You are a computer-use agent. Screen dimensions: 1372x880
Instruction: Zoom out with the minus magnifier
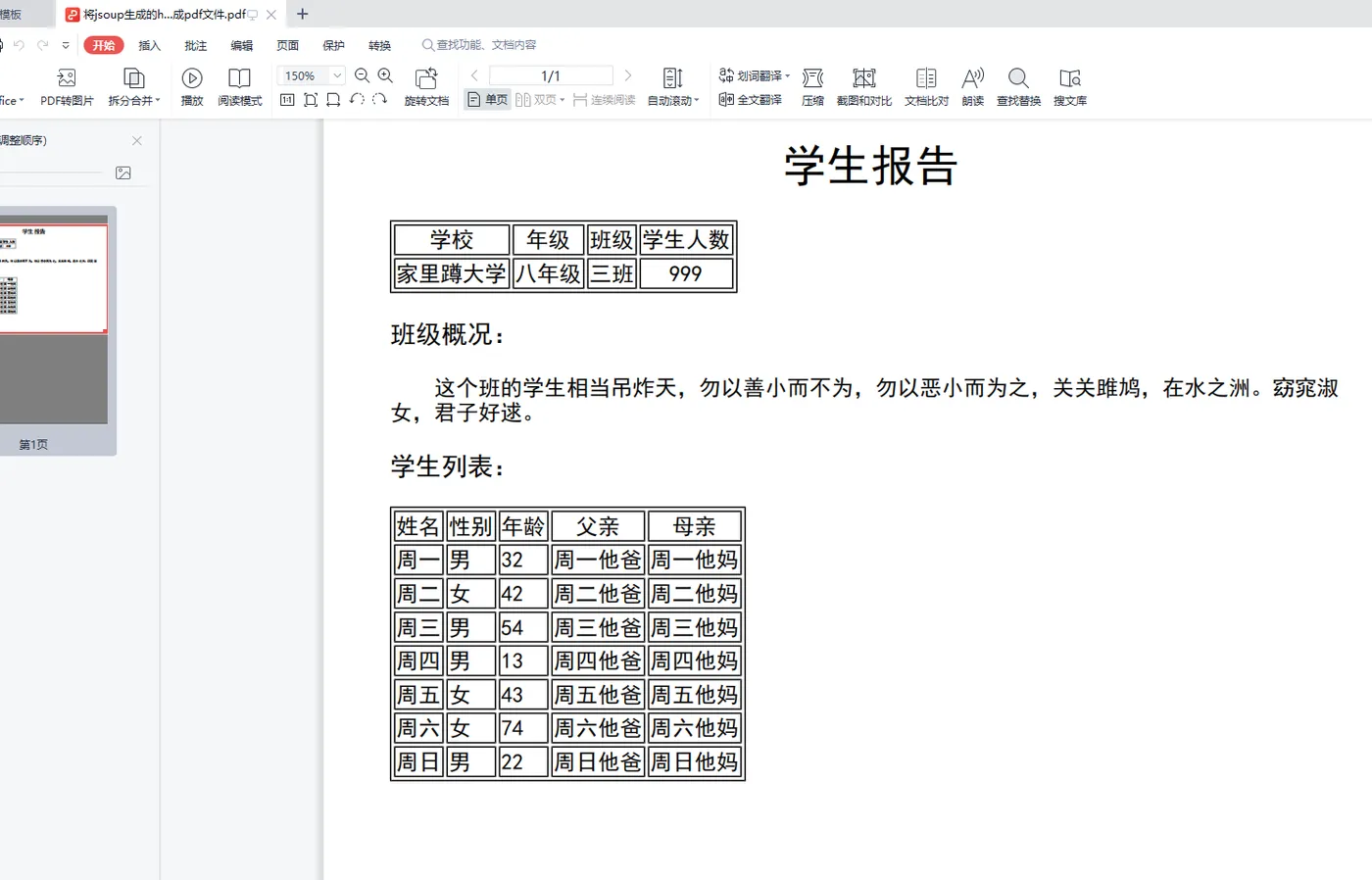pyautogui.click(x=362, y=75)
